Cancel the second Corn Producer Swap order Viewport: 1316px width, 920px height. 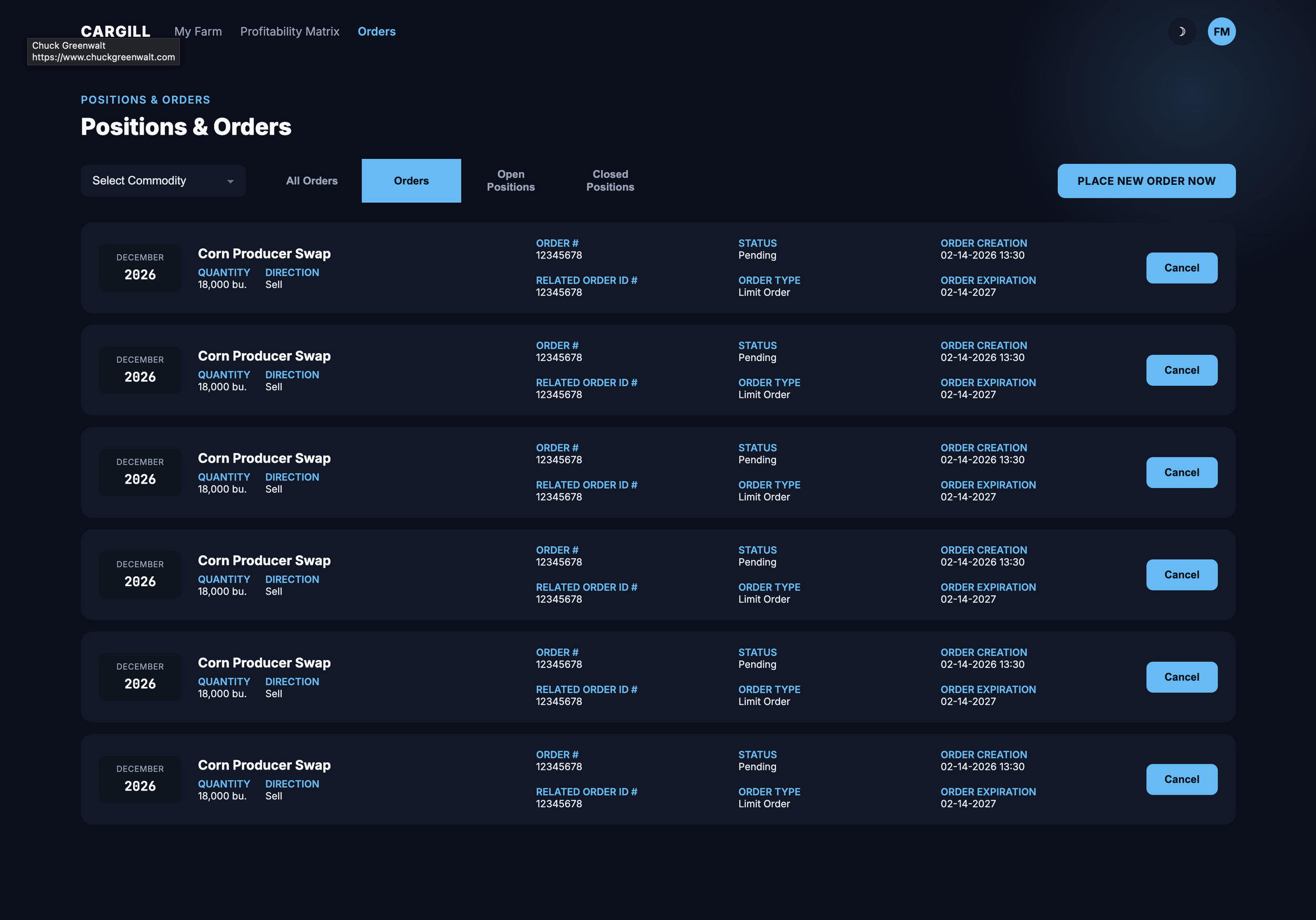(x=1181, y=371)
